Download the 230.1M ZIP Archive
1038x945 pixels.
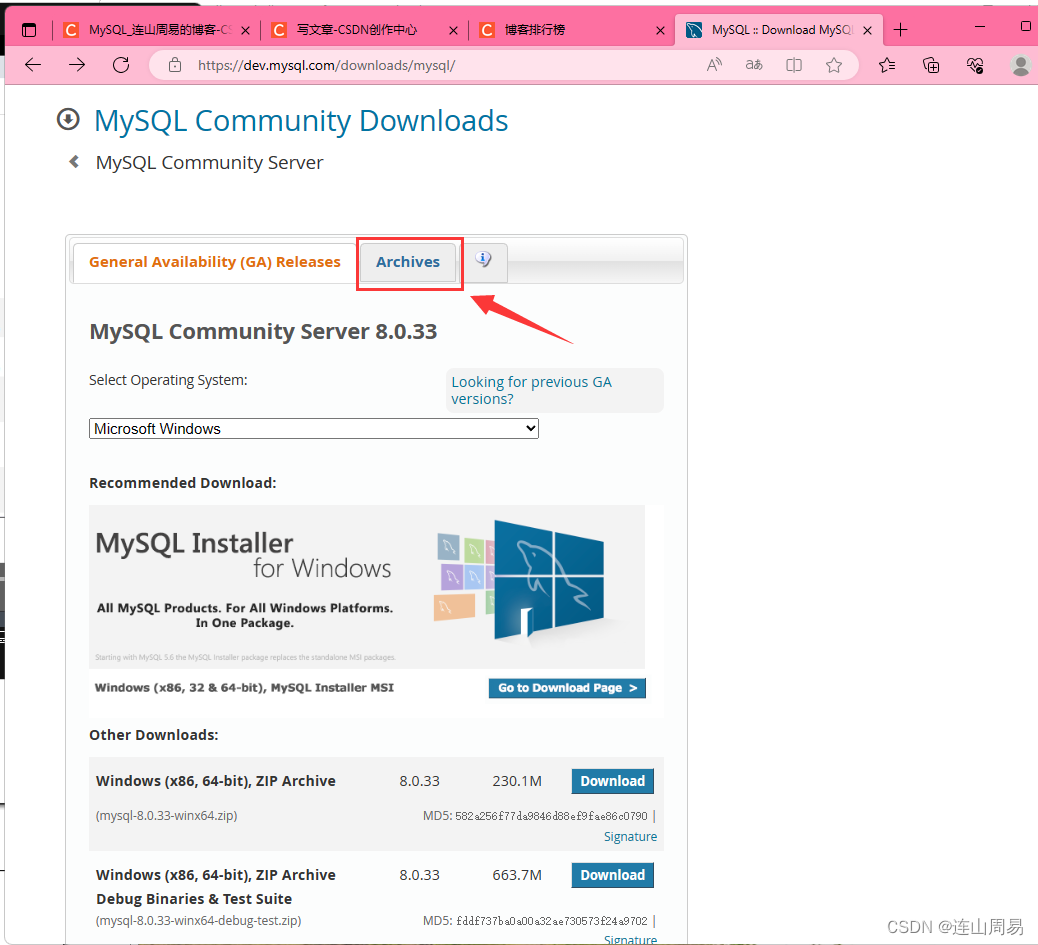tap(613, 781)
